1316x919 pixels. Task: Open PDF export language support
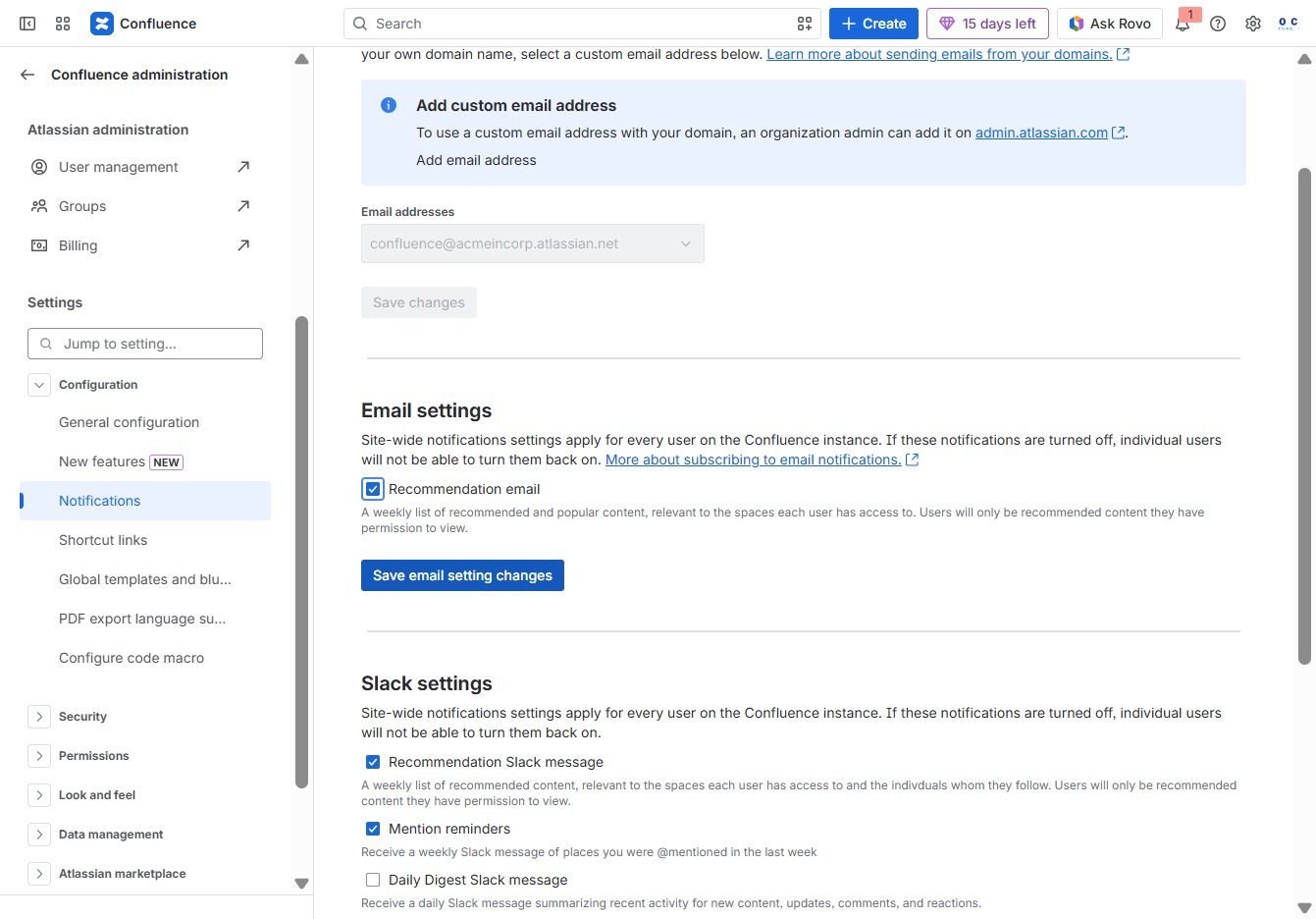(x=145, y=619)
